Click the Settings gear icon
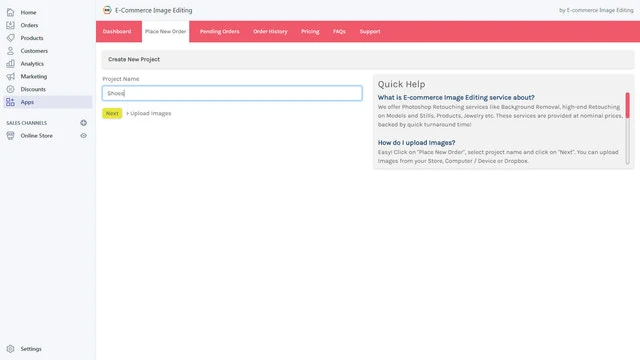640x360 pixels. click(x=10, y=349)
